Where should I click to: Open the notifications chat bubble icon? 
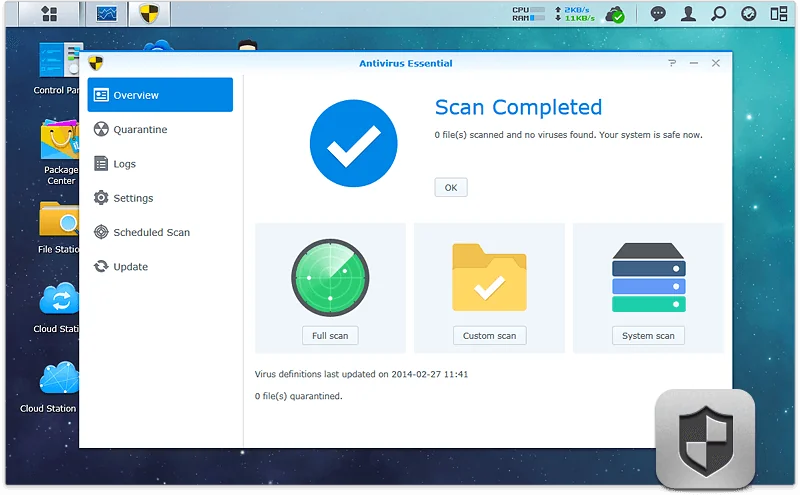point(658,14)
